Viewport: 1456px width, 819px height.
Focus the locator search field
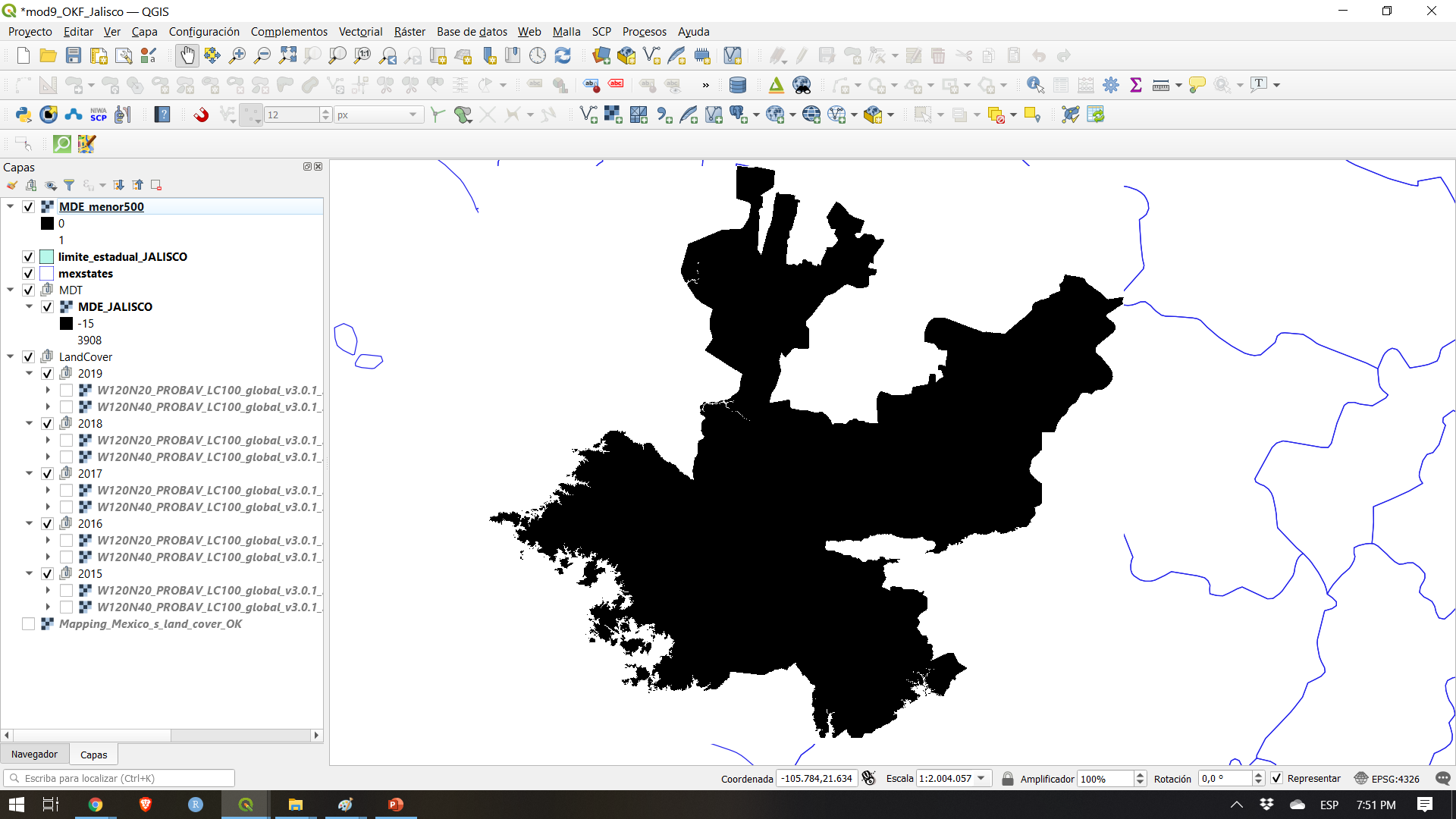pos(119,779)
